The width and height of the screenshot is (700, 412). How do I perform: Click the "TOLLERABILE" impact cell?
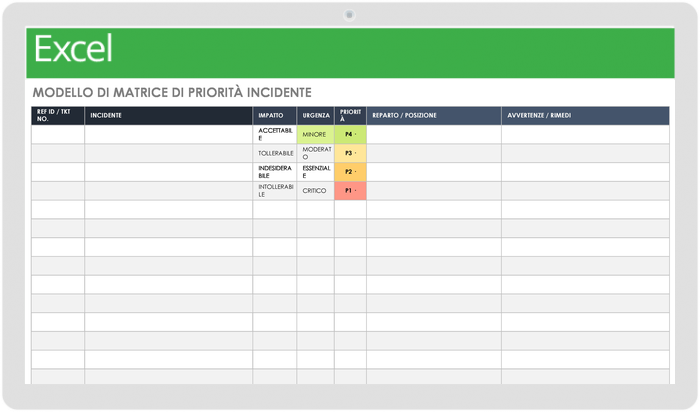[x=275, y=153]
